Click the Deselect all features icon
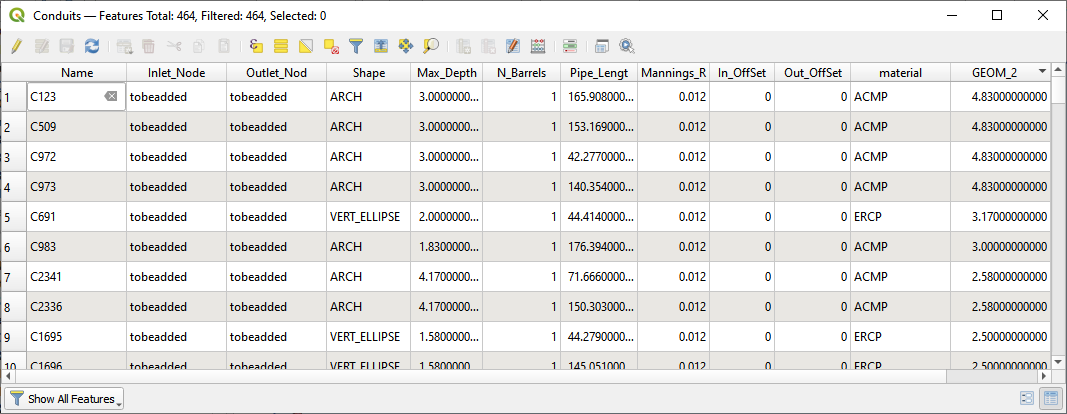 point(331,46)
